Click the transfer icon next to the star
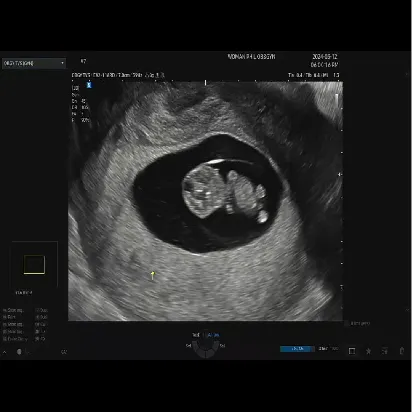Screen dimensions: 412x412 385,351
